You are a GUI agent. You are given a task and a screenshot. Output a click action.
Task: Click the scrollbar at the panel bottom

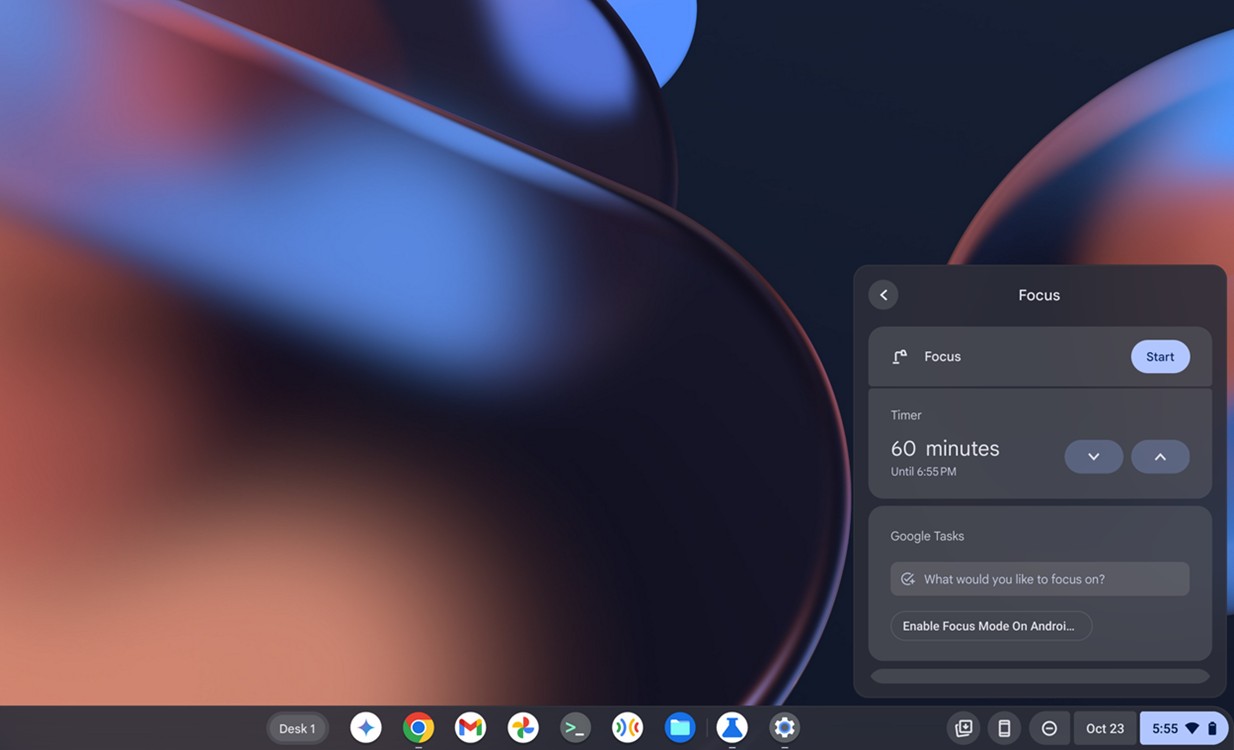(x=1039, y=676)
